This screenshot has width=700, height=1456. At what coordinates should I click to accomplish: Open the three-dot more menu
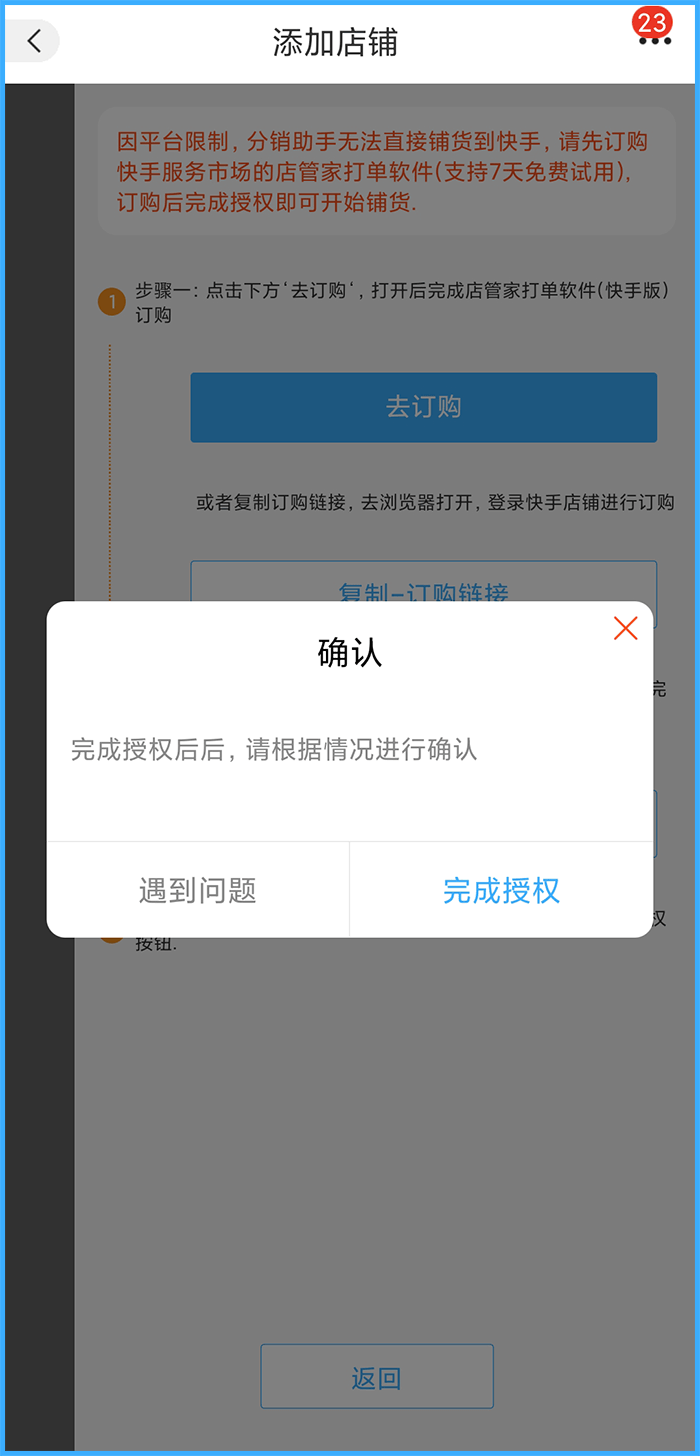tap(654, 42)
